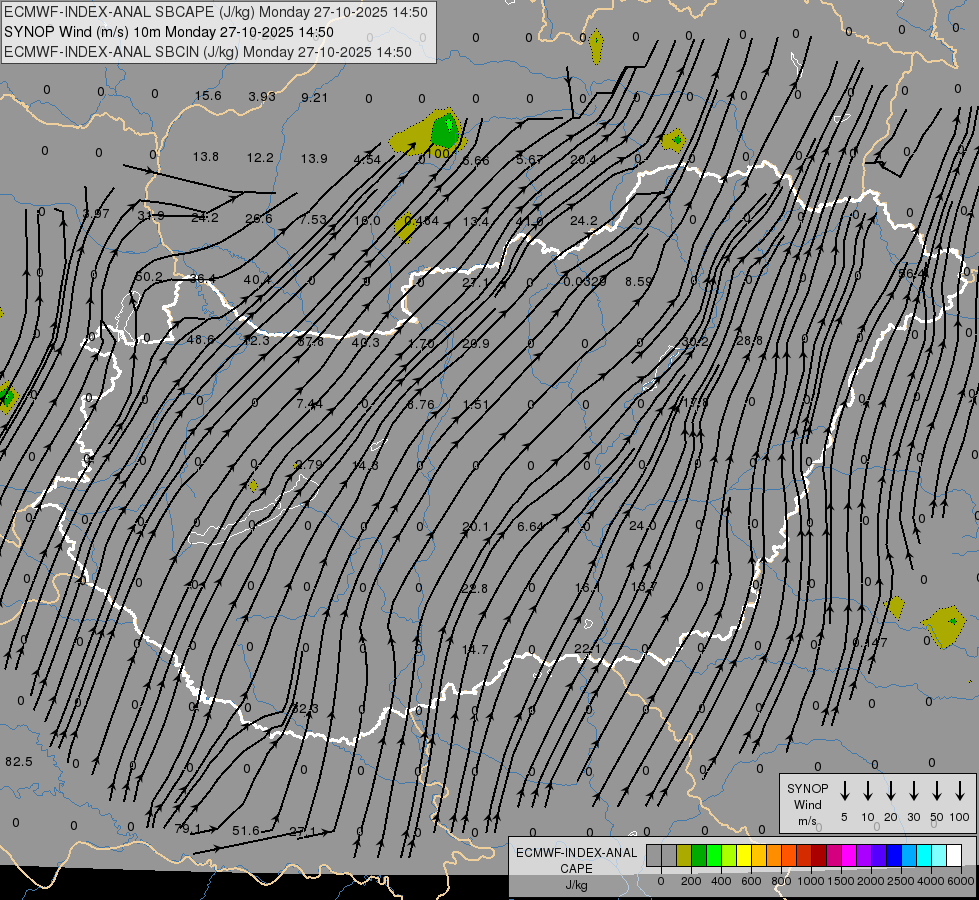Click the grid value 1.51
The height and width of the screenshot is (900, 979).
[x=476, y=405]
